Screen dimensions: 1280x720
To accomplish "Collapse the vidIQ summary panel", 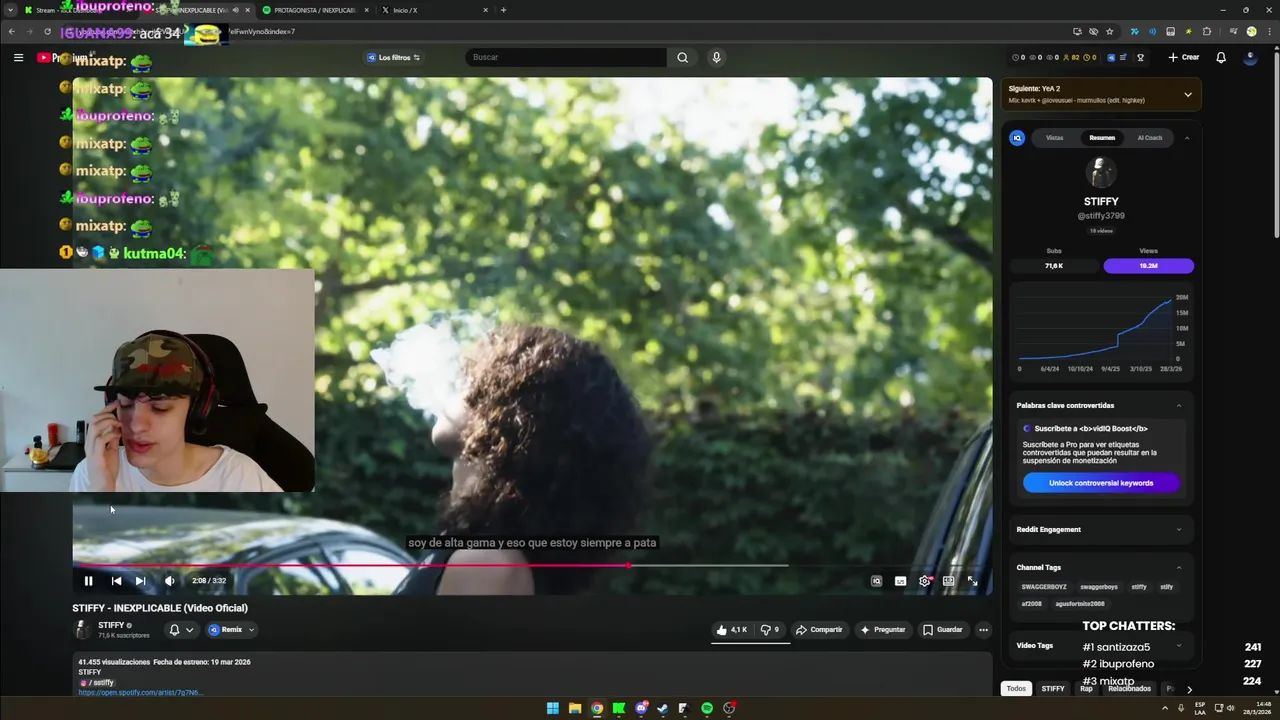I will pos(1187,138).
